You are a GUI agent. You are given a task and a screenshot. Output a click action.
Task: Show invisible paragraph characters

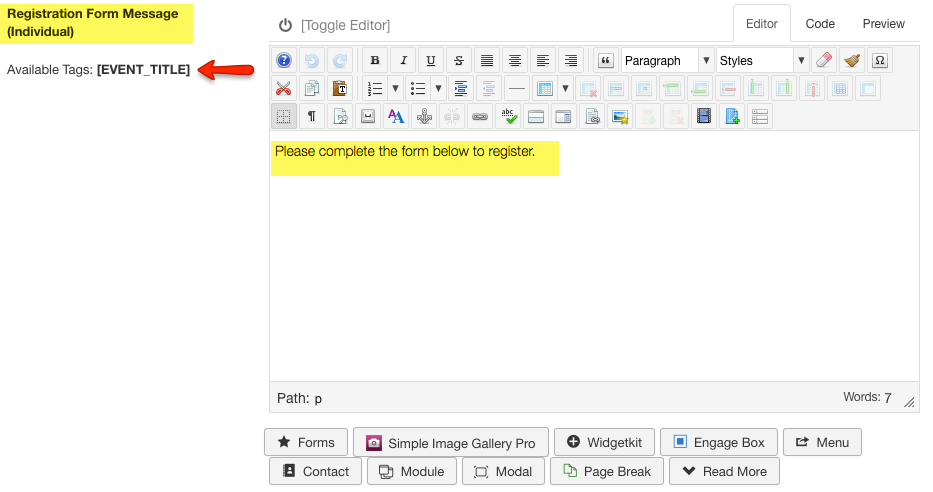[x=312, y=117]
